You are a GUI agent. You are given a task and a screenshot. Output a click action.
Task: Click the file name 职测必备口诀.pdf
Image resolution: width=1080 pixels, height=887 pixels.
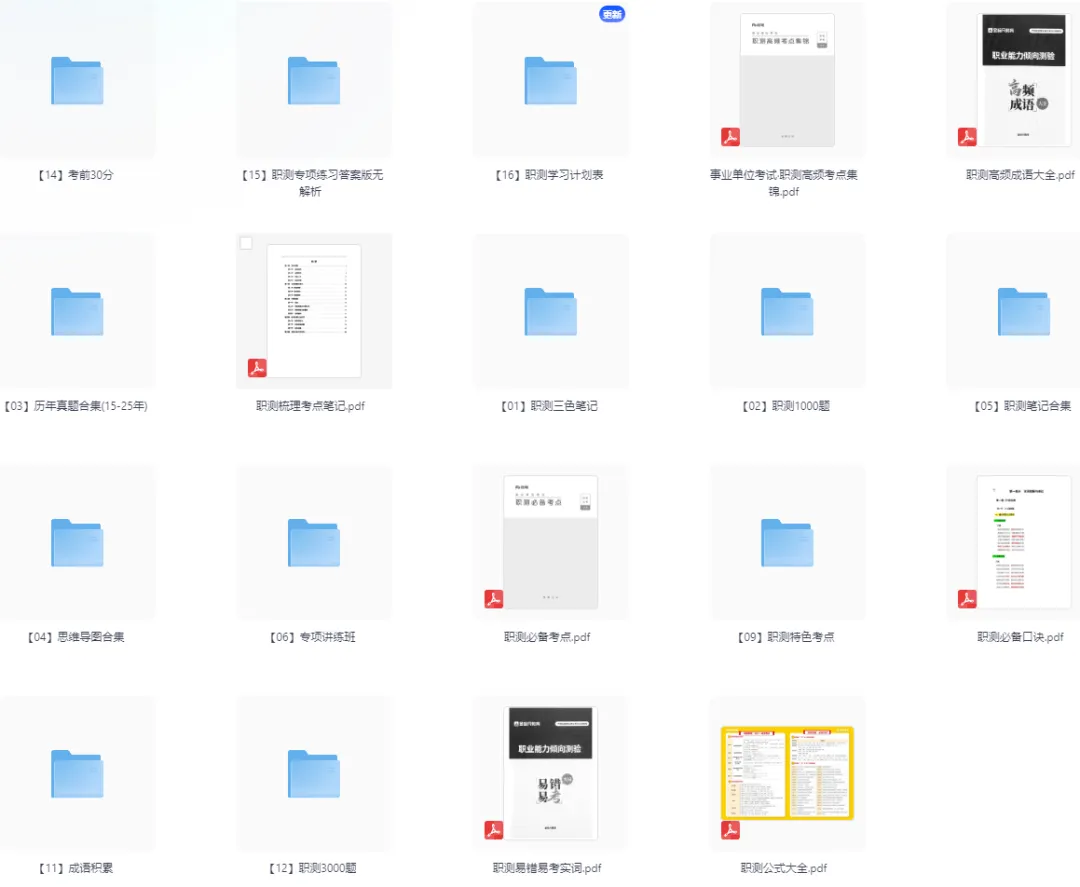click(1020, 637)
